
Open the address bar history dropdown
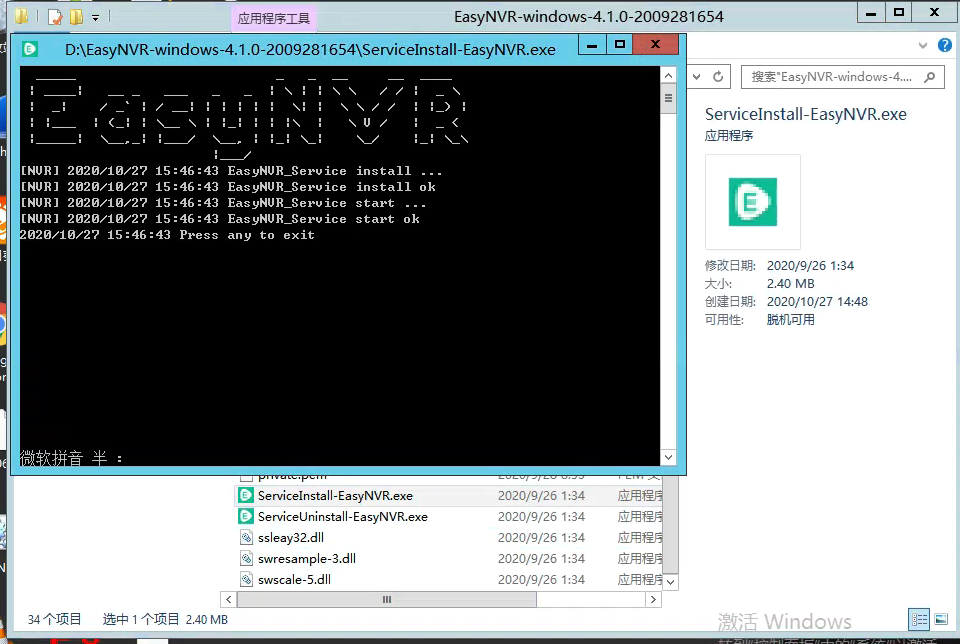coord(697,77)
